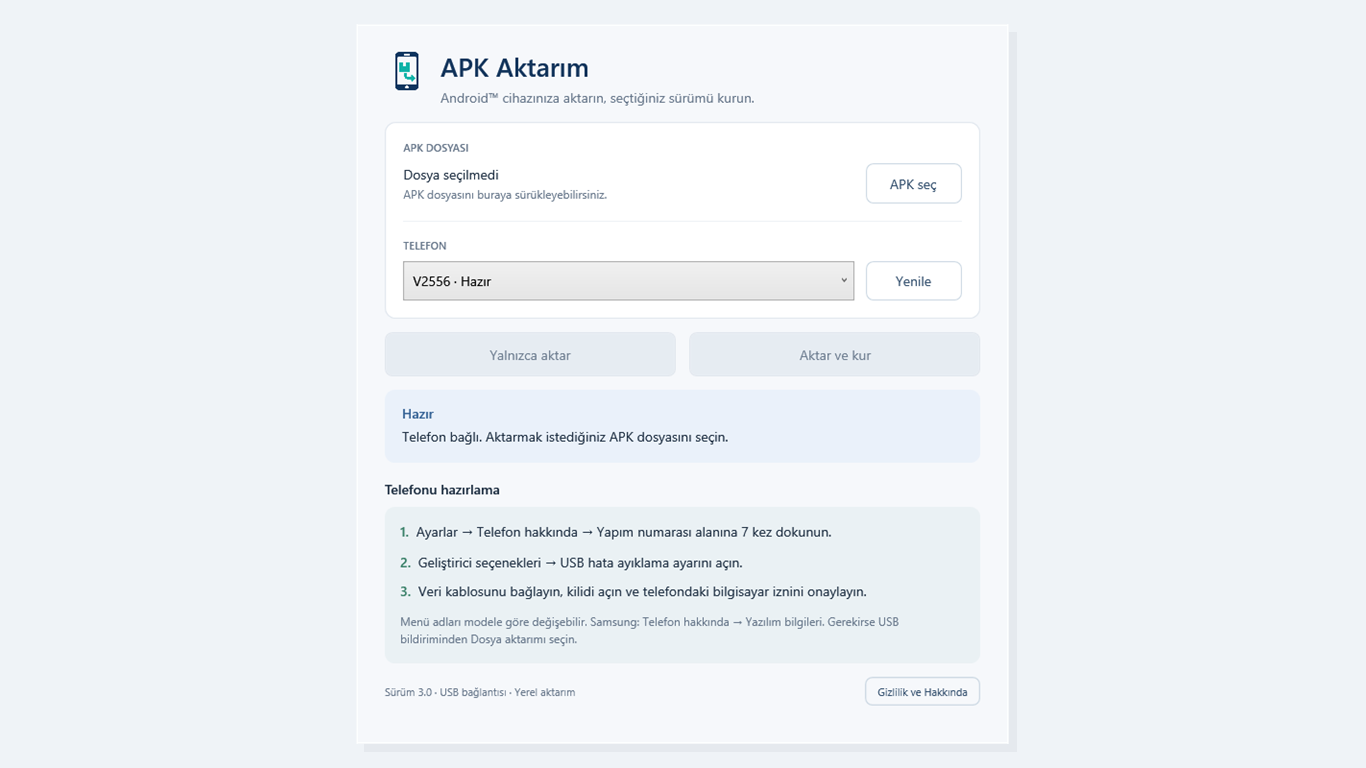Click the APK drop hint 'APK dosyasını buraya sürükleyebilirsiniz.'

coord(505,195)
